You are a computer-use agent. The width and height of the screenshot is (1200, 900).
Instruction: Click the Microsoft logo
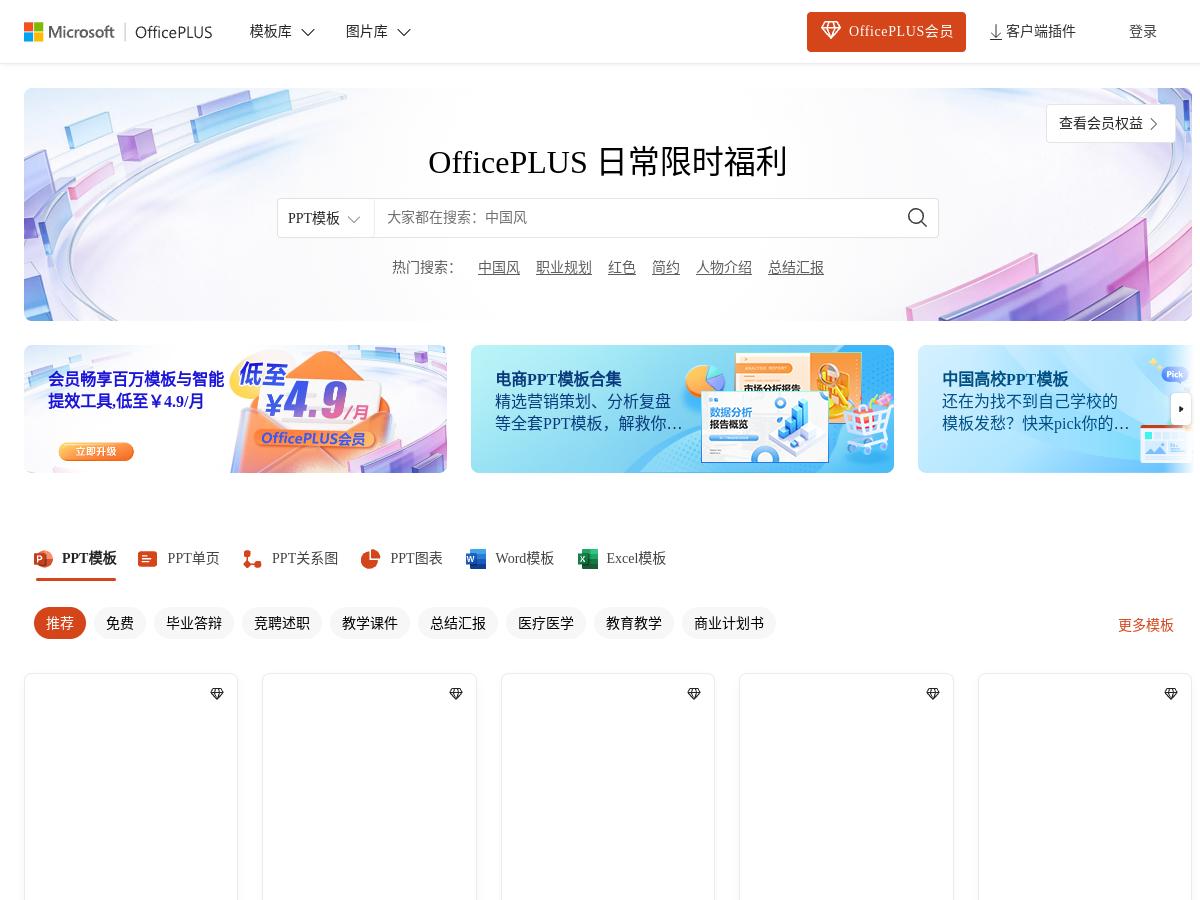pyautogui.click(x=69, y=32)
